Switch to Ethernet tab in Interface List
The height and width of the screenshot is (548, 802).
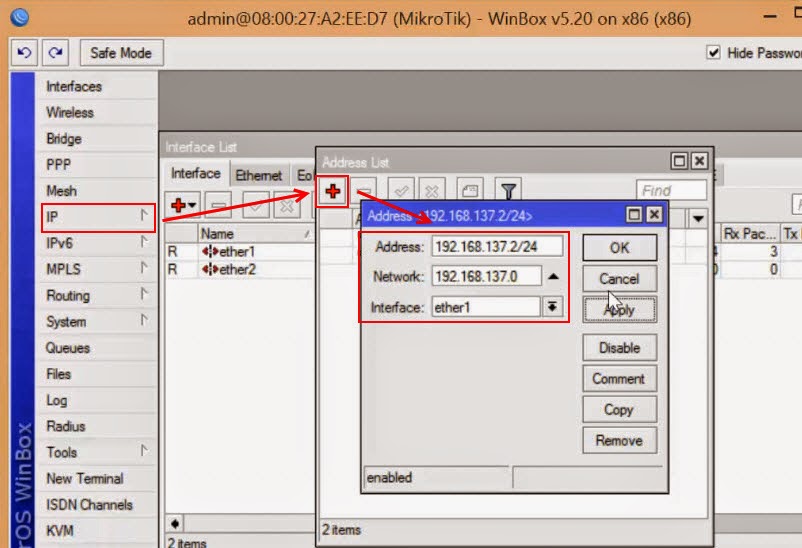coord(259,176)
